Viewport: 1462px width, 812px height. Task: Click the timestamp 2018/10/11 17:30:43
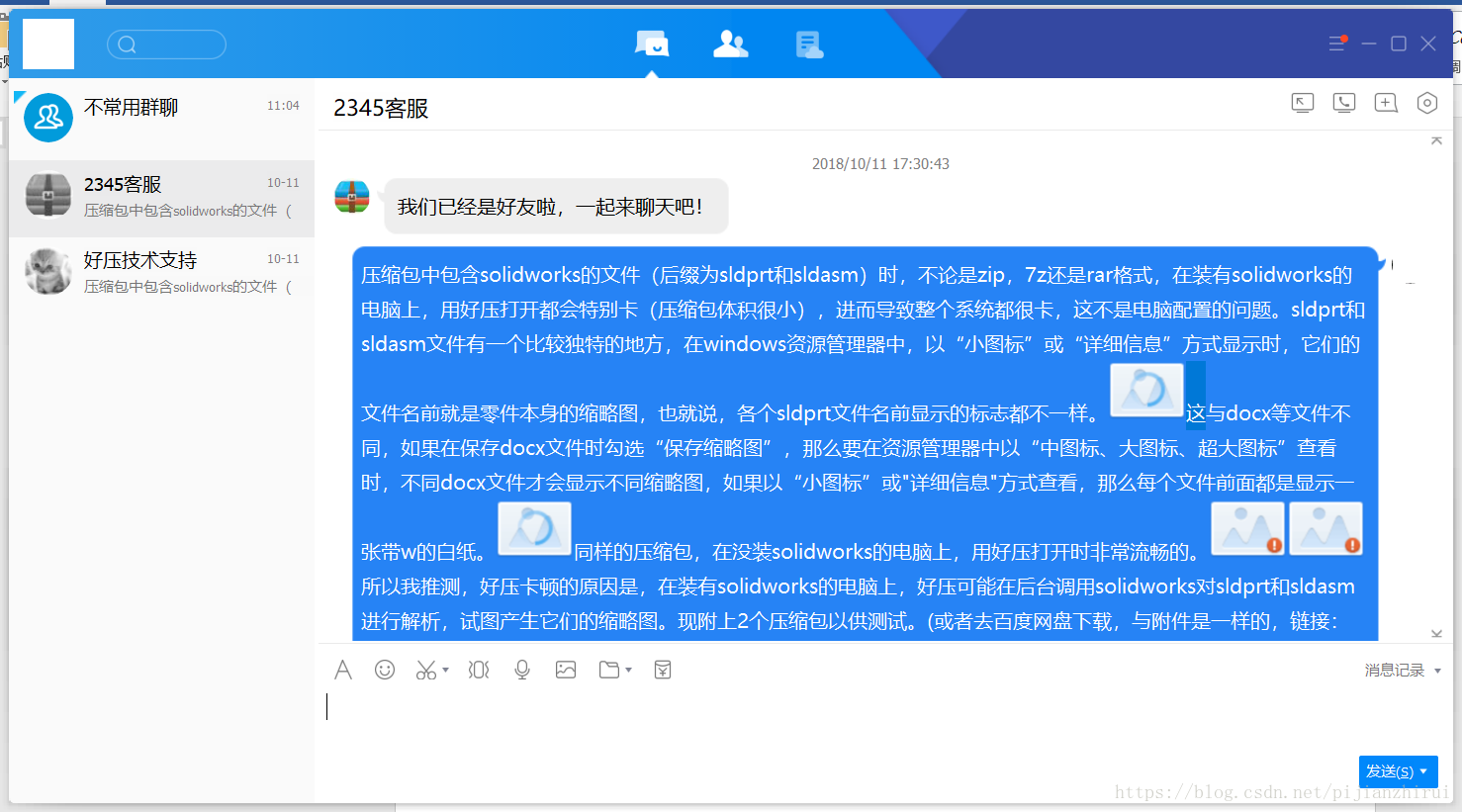[x=880, y=164]
